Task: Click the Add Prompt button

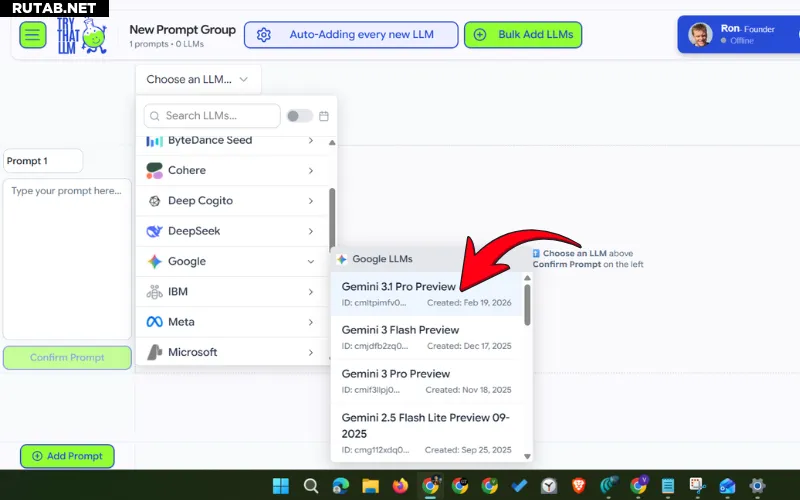Action: click(67, 456)
